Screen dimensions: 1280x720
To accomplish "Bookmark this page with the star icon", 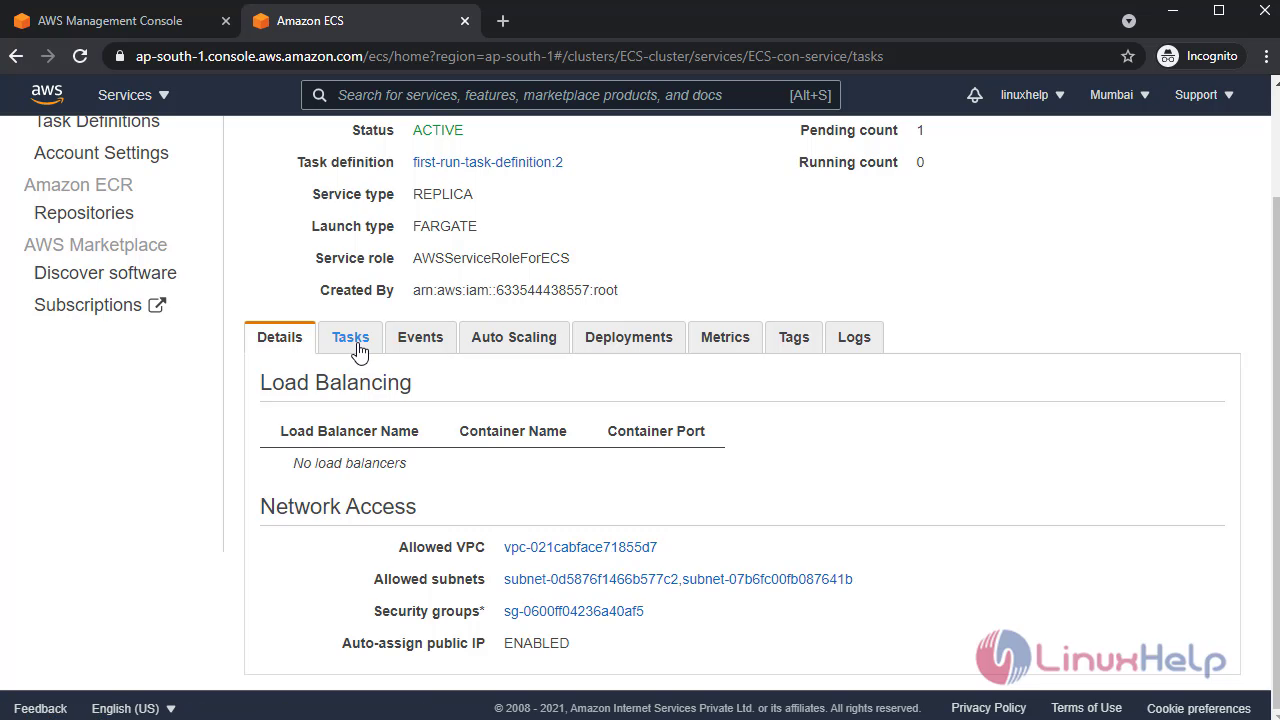I will coord(1128,56).
